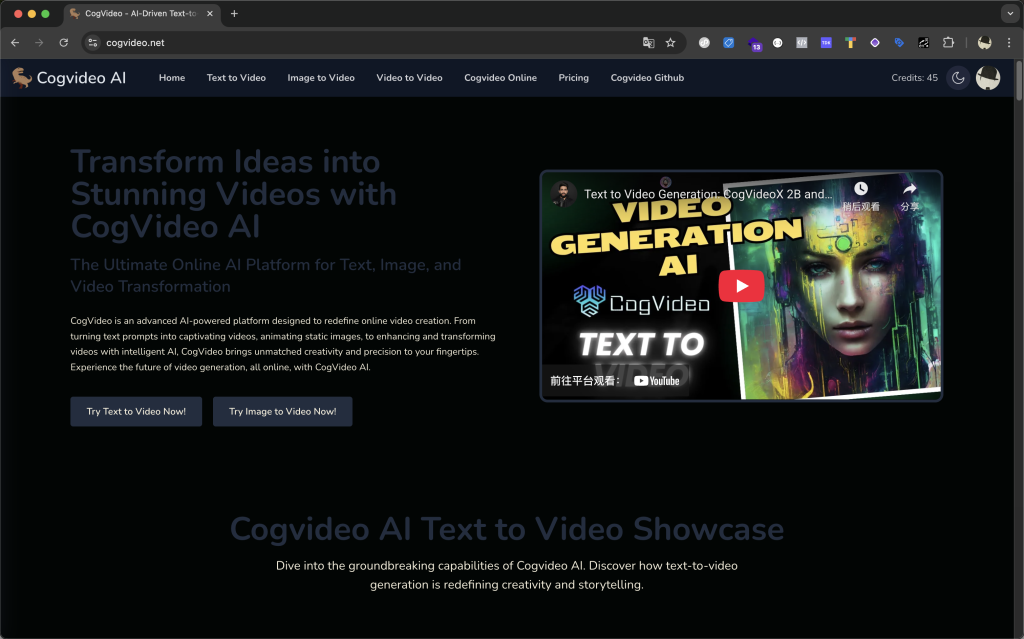The image size is (1024, 639).
Task: Click the Try Text to Video Now button
Action: click(136, 411)
